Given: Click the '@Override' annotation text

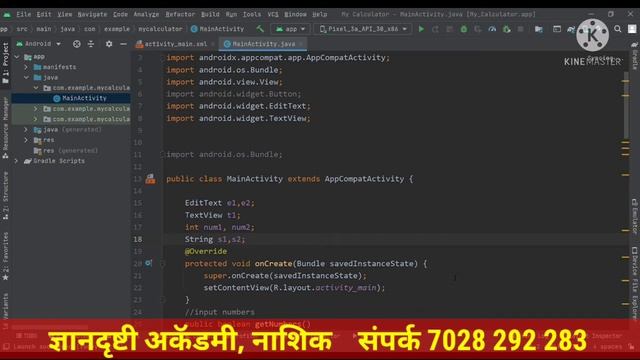Looking at the screenshot, I should pos(206,251).
